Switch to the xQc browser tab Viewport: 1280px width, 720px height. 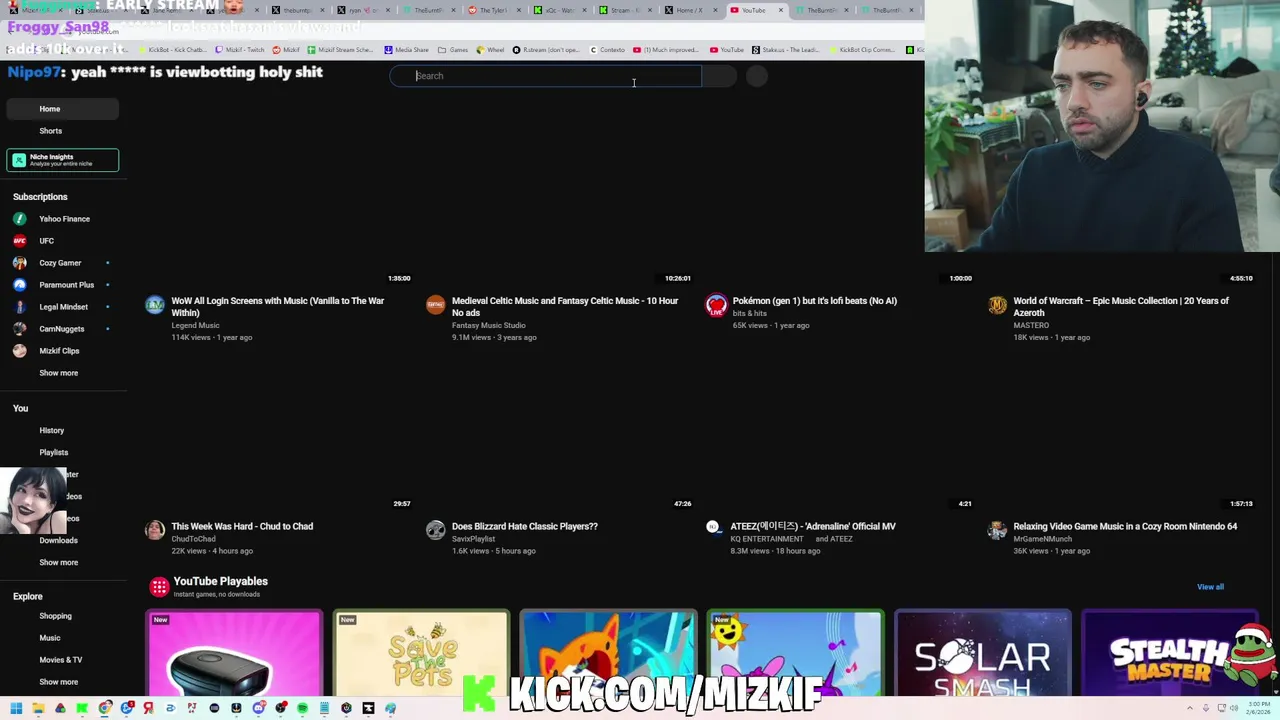click(558, 10)
